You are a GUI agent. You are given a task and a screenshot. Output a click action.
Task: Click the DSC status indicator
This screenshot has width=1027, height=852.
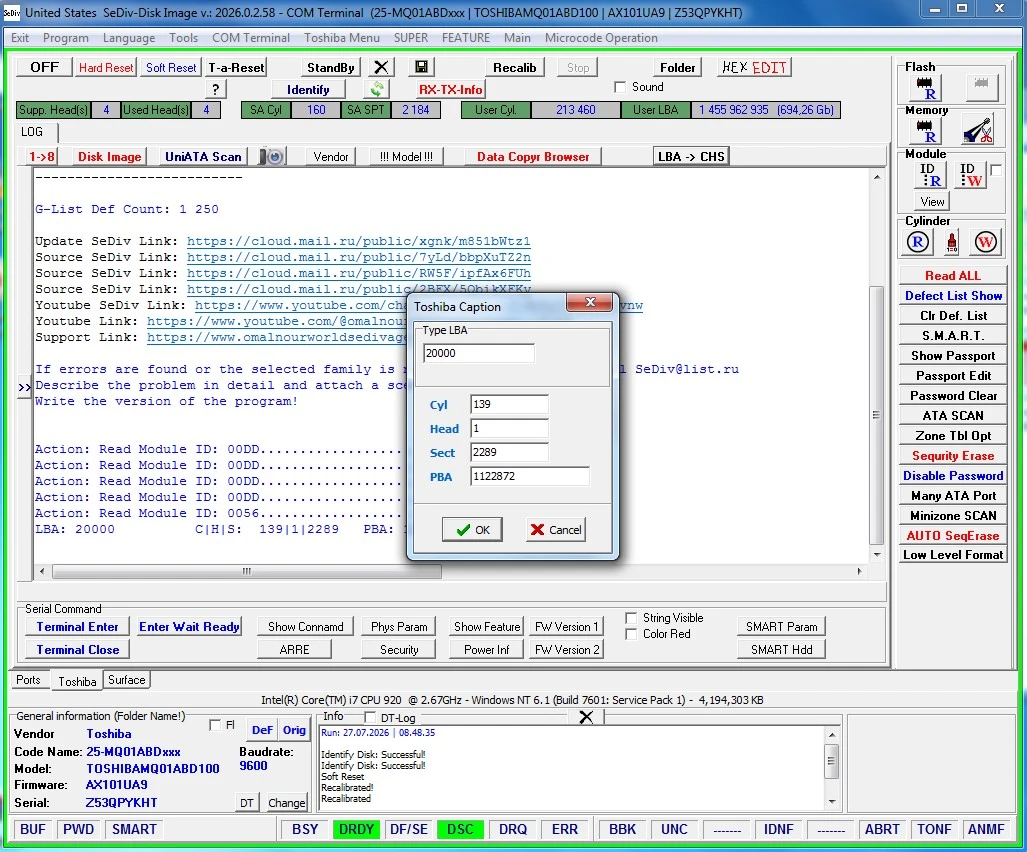click(460, 829)
